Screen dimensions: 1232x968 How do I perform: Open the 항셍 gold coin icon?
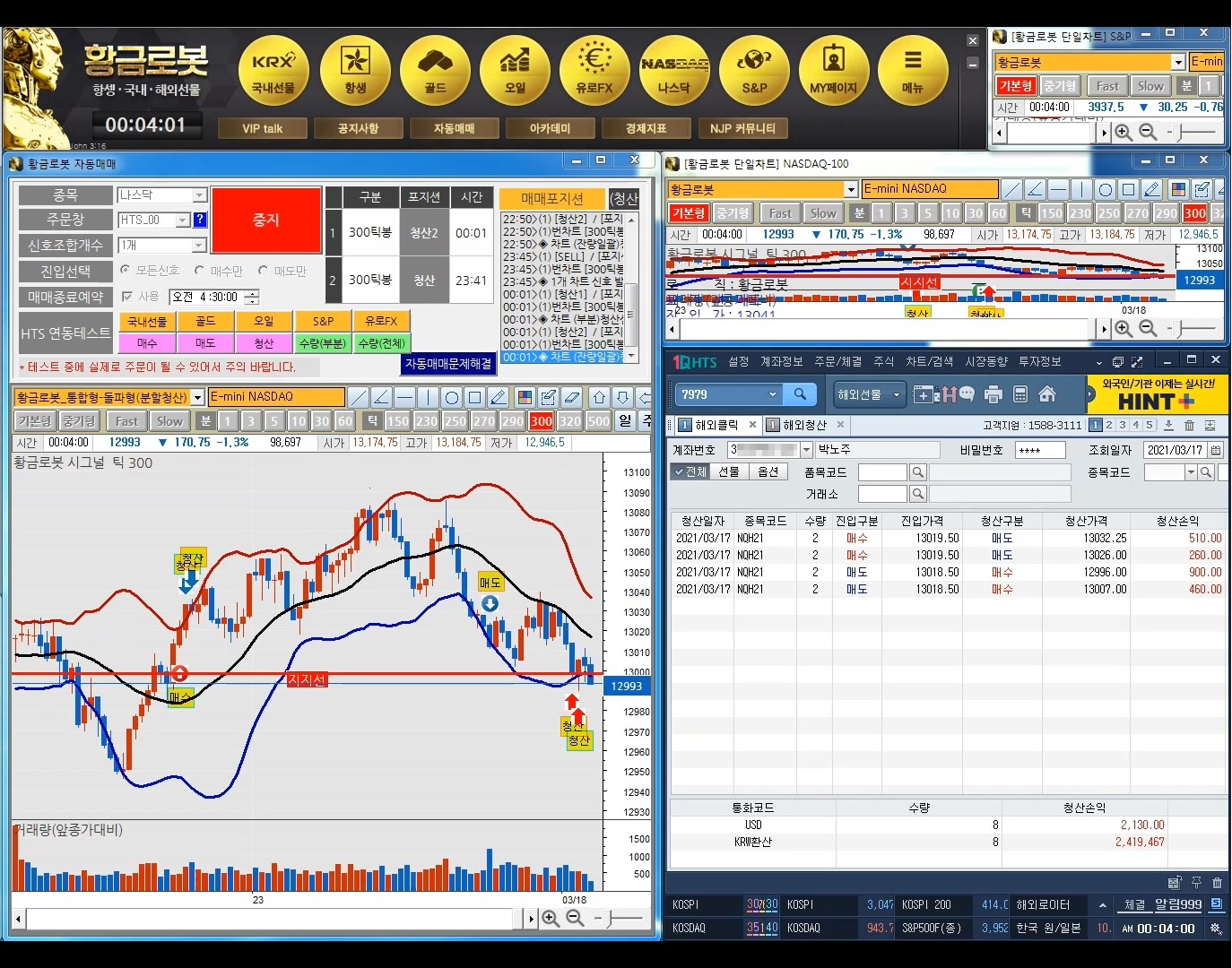click(x=355, y=71)
